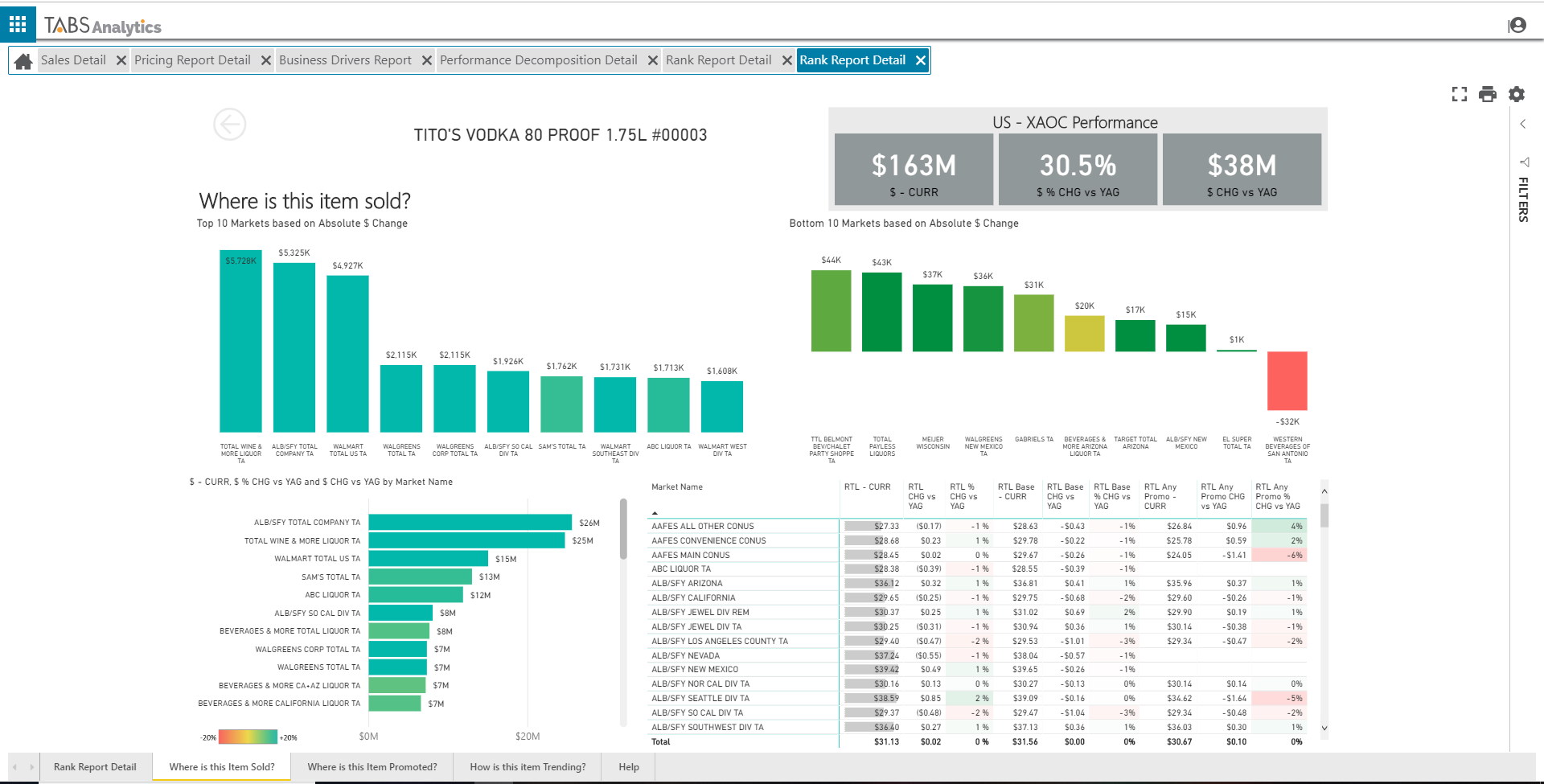Click the color gradient legend scale

(248, 737)
